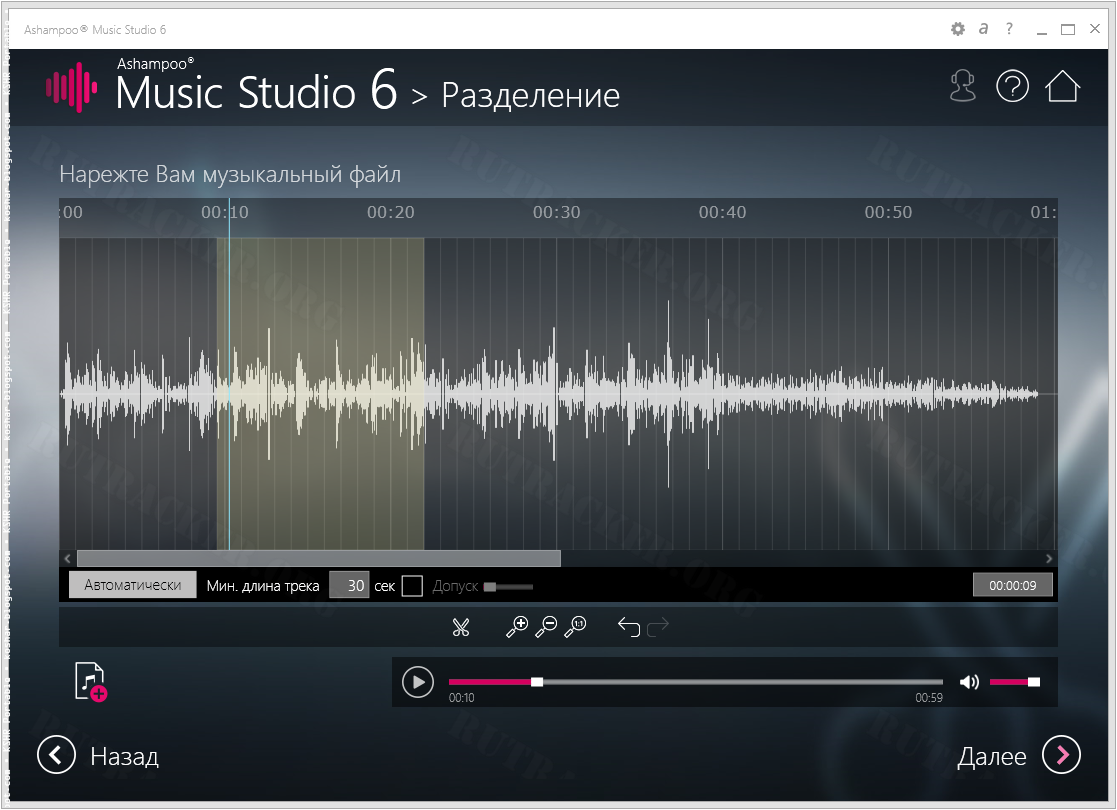Zoom out of the waveform
Image resolution: width=1117 pixels, height=810 pixels.
click(x=546, y=627)
